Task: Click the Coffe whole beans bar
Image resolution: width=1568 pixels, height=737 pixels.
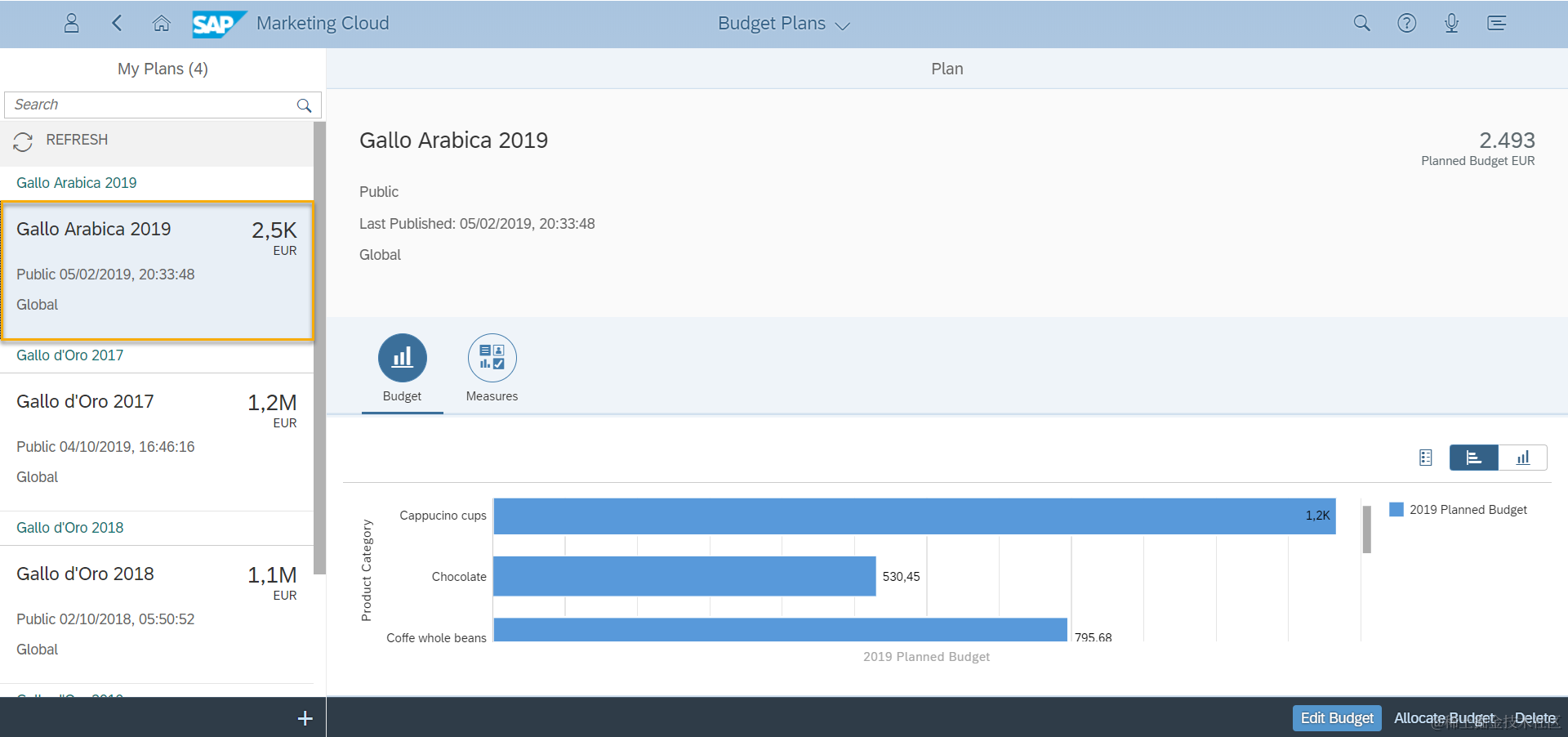Action: pos(780,629)
